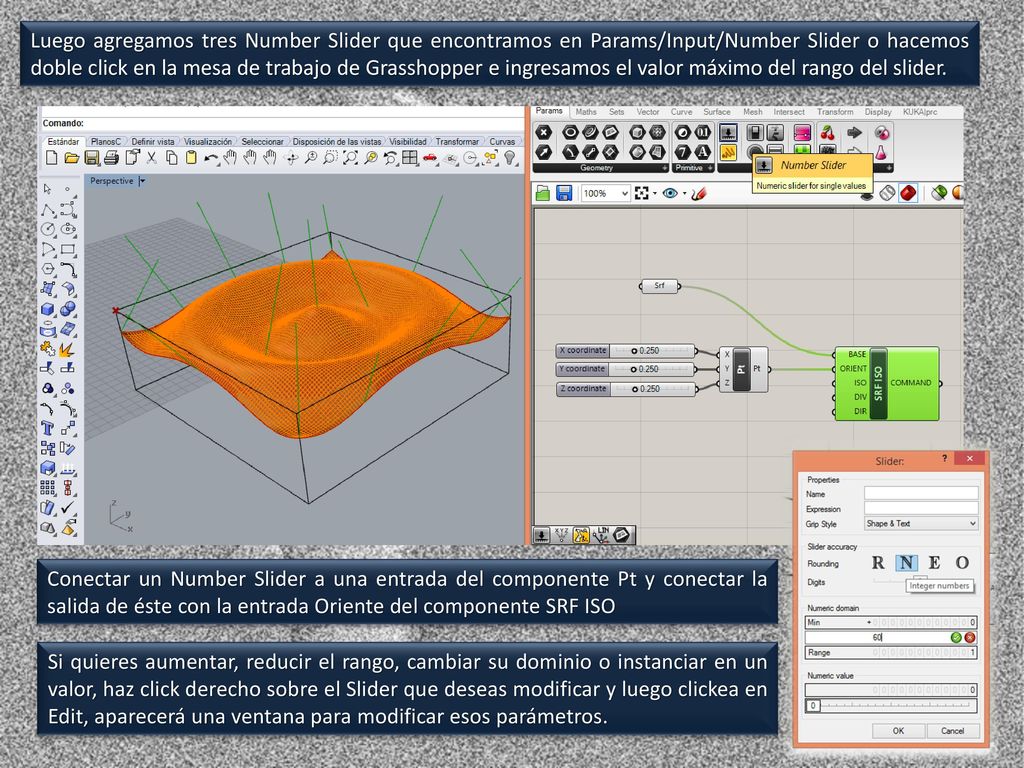Switch to the Maths tab in Grasshopper

point(586,112)
